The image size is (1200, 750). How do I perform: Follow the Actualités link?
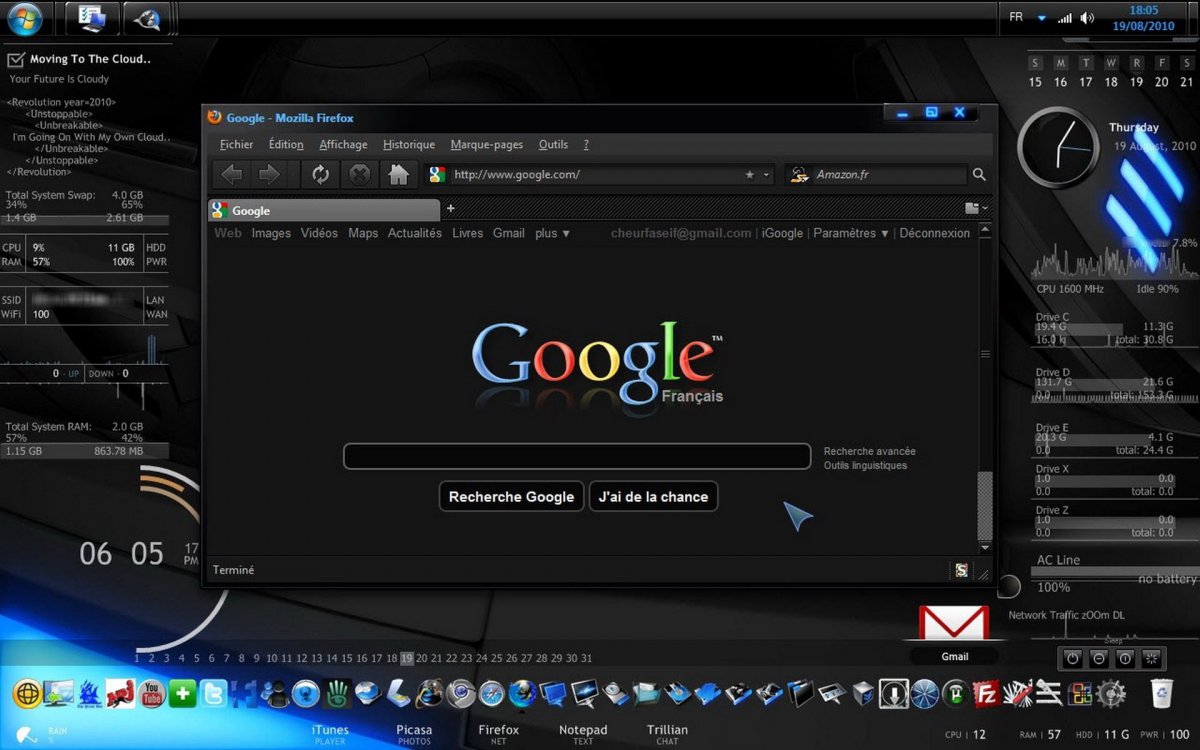tap(415, 233)
